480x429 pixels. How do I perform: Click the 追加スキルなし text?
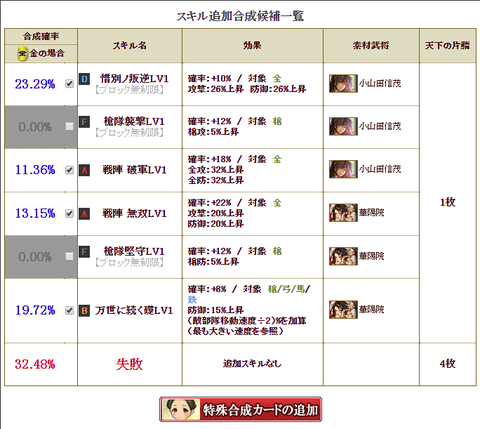tap(252, 364)
